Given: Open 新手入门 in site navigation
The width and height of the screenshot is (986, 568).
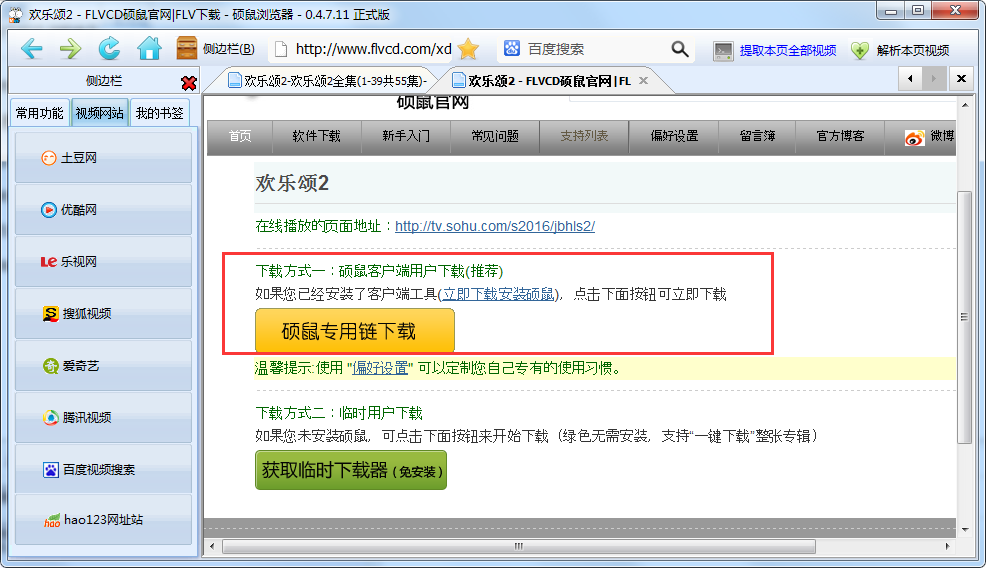Looking at the screenshot, I should 406,136.
